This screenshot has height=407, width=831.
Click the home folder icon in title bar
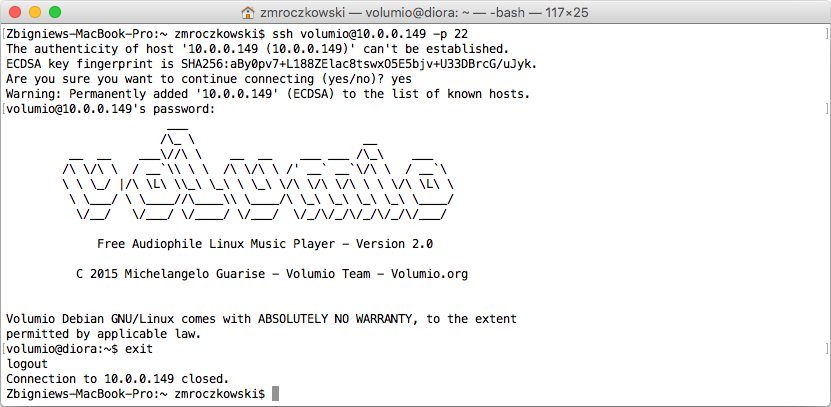(x=247, y=12)
